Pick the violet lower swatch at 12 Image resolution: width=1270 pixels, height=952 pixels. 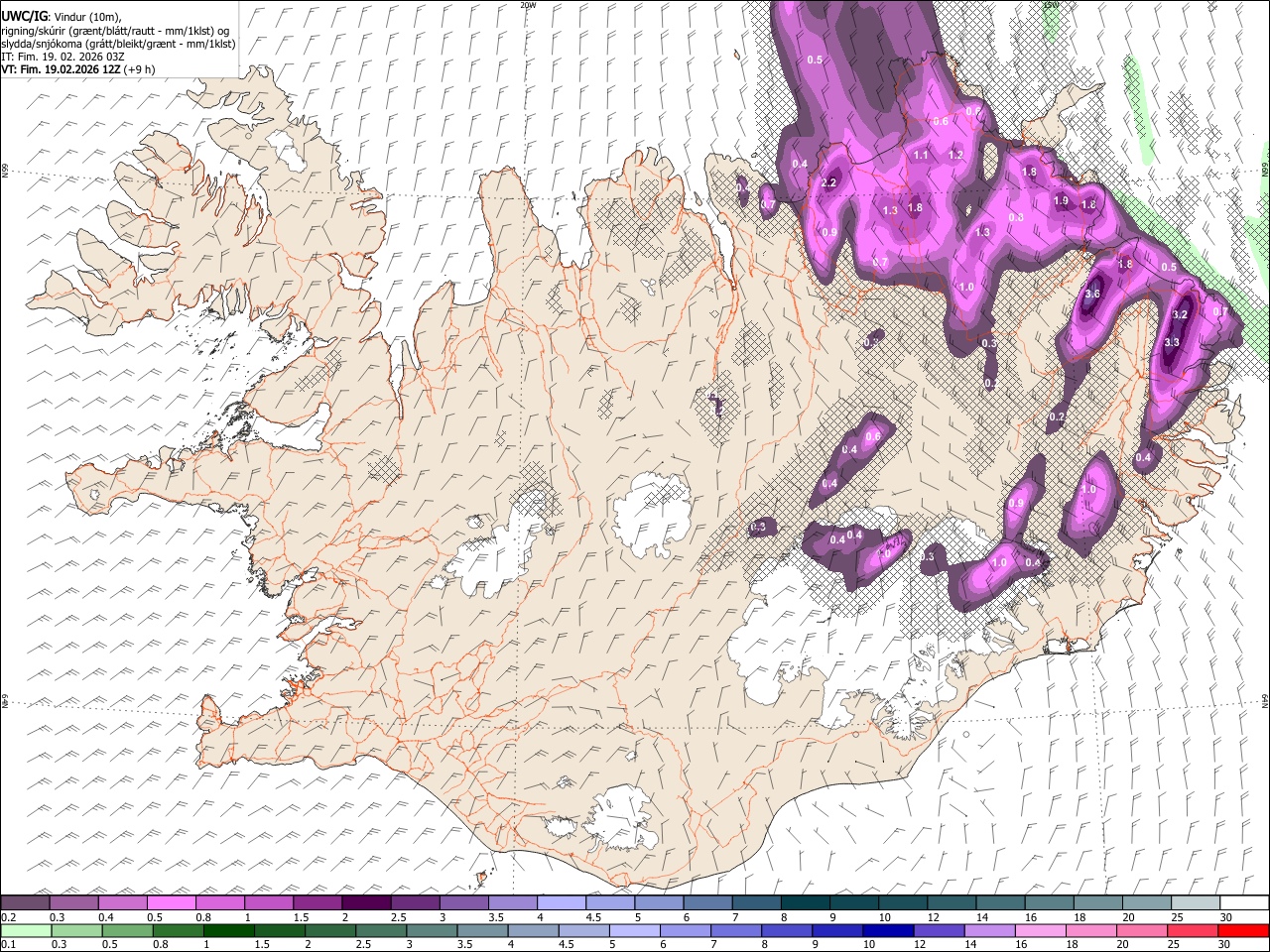click(x=938, y=930)
